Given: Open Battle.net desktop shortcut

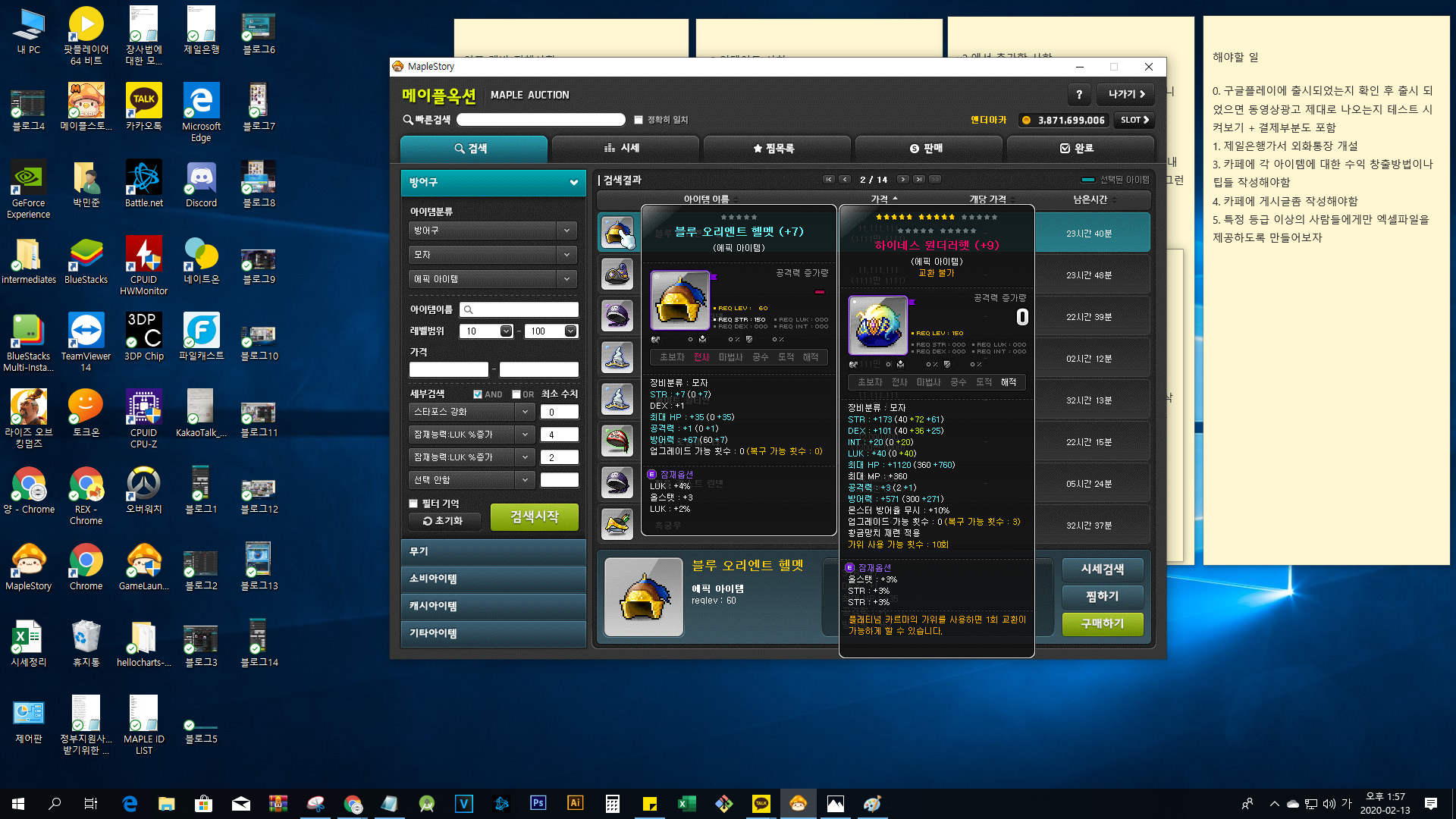Looking at the screenshot, I should (144, 184).
